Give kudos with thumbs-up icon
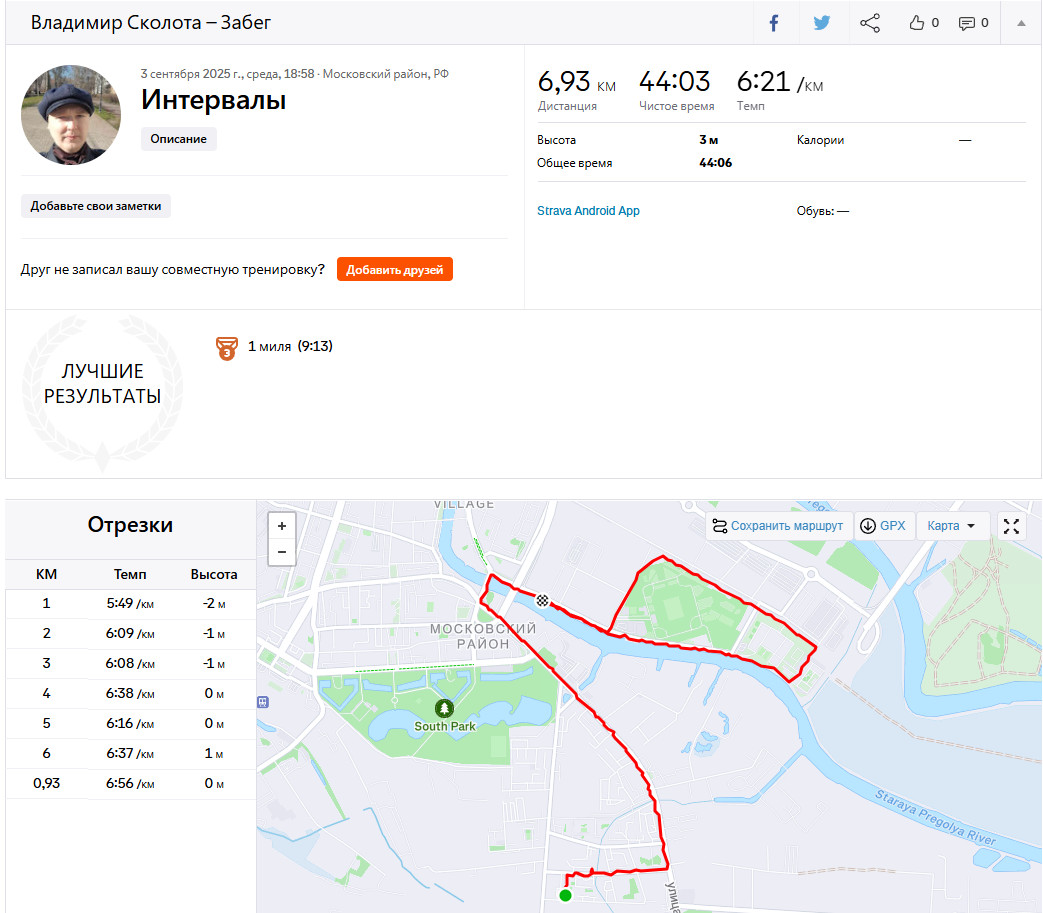Screen dimensions: 1043x913 point(917,23)
